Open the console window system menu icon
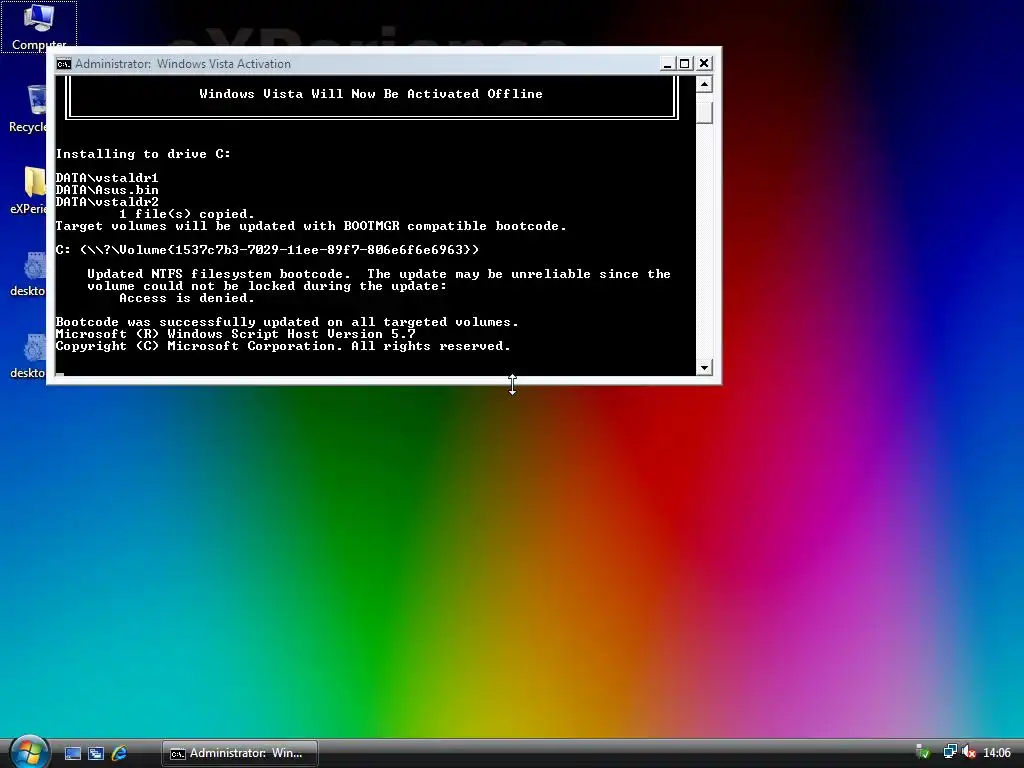This screenshot has height=768, width=1024. pyautogui.click(x=63, y=63)
